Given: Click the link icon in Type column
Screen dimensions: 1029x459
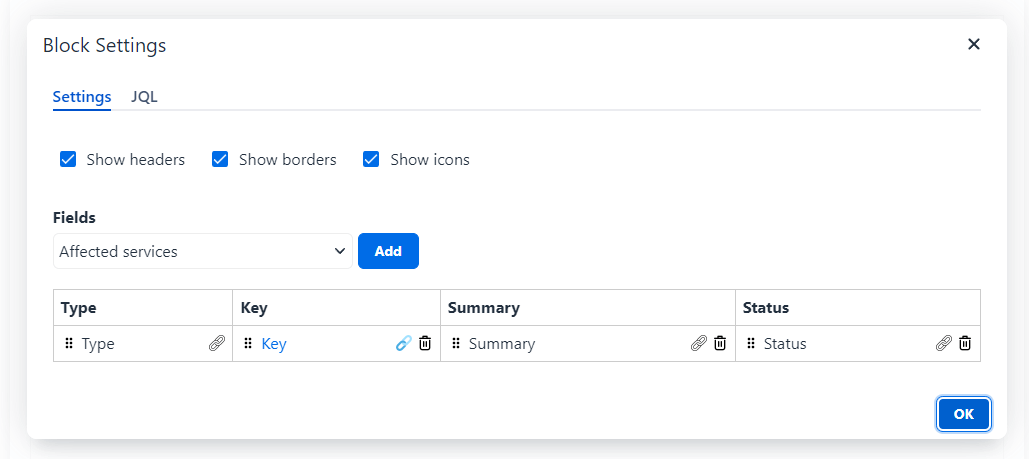Looking at the screenshot, I should (217, 343).
